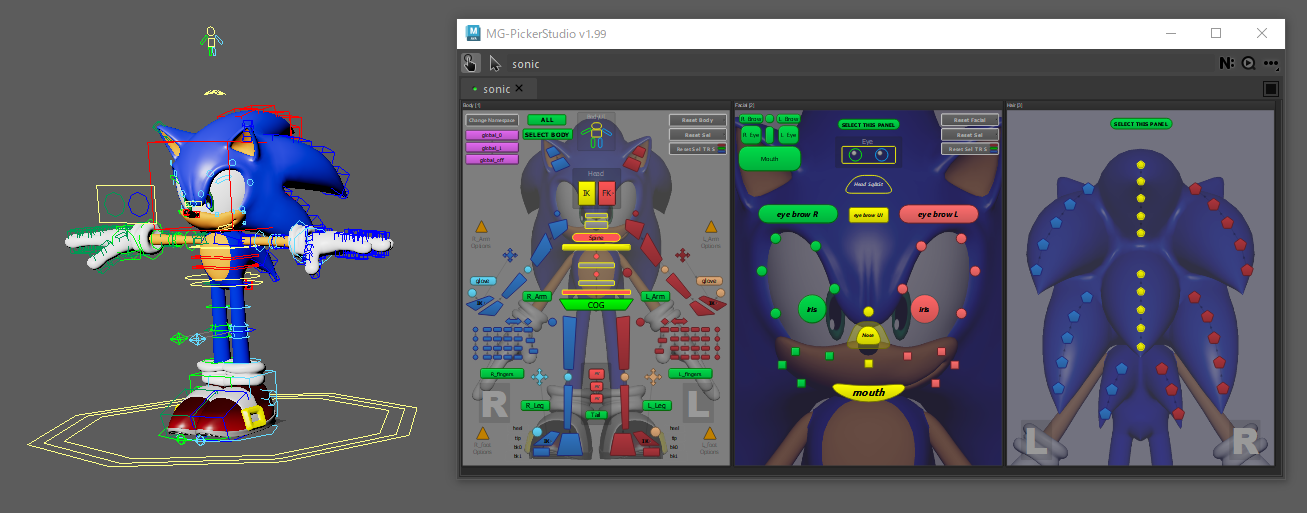Viewport: 1307px width, 513px height.
Task: Click the blue four-arrow right arm icon
Action: pyautogui.click(x=510, y=255)
